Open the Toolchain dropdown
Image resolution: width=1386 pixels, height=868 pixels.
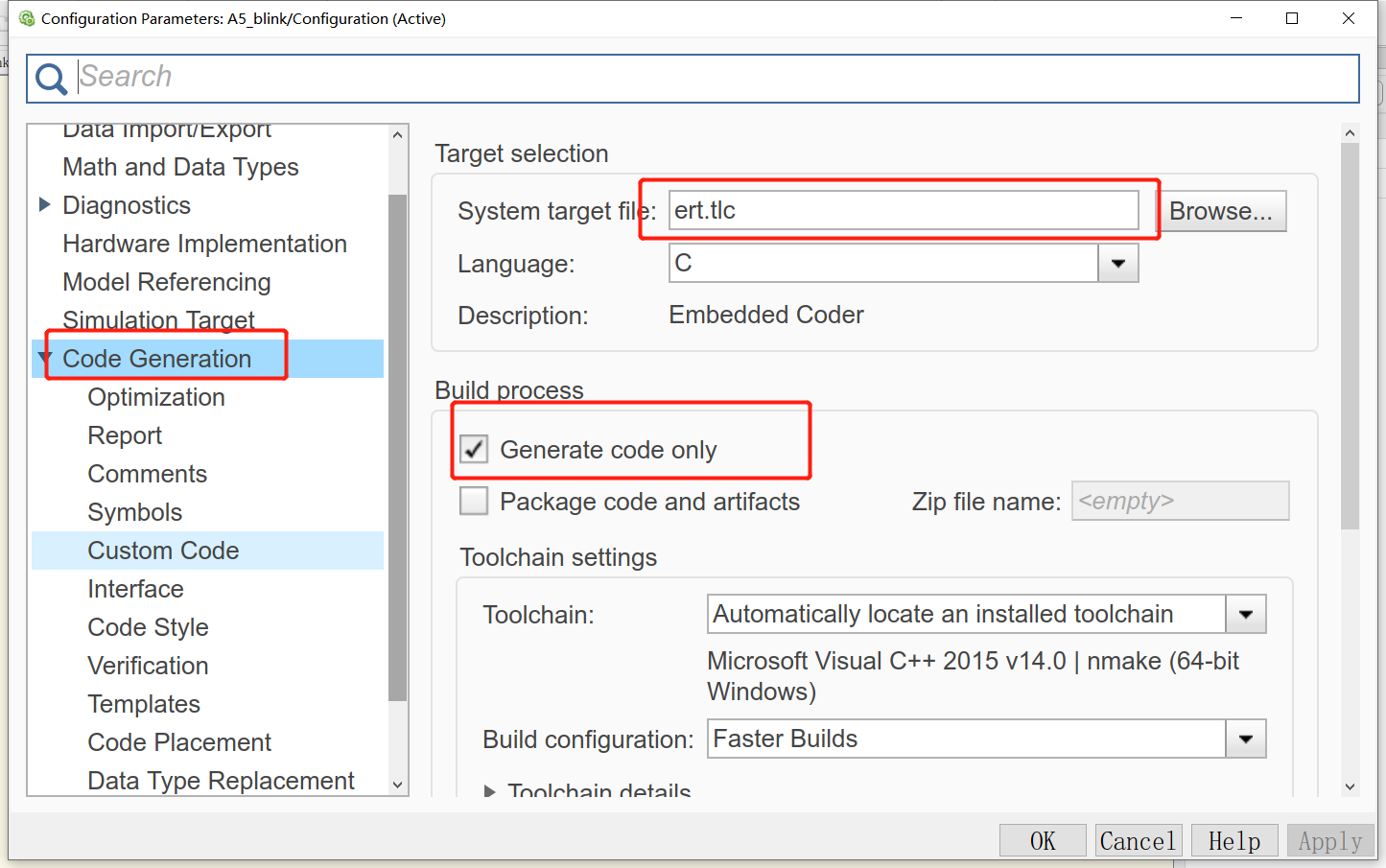point(1245,614)
